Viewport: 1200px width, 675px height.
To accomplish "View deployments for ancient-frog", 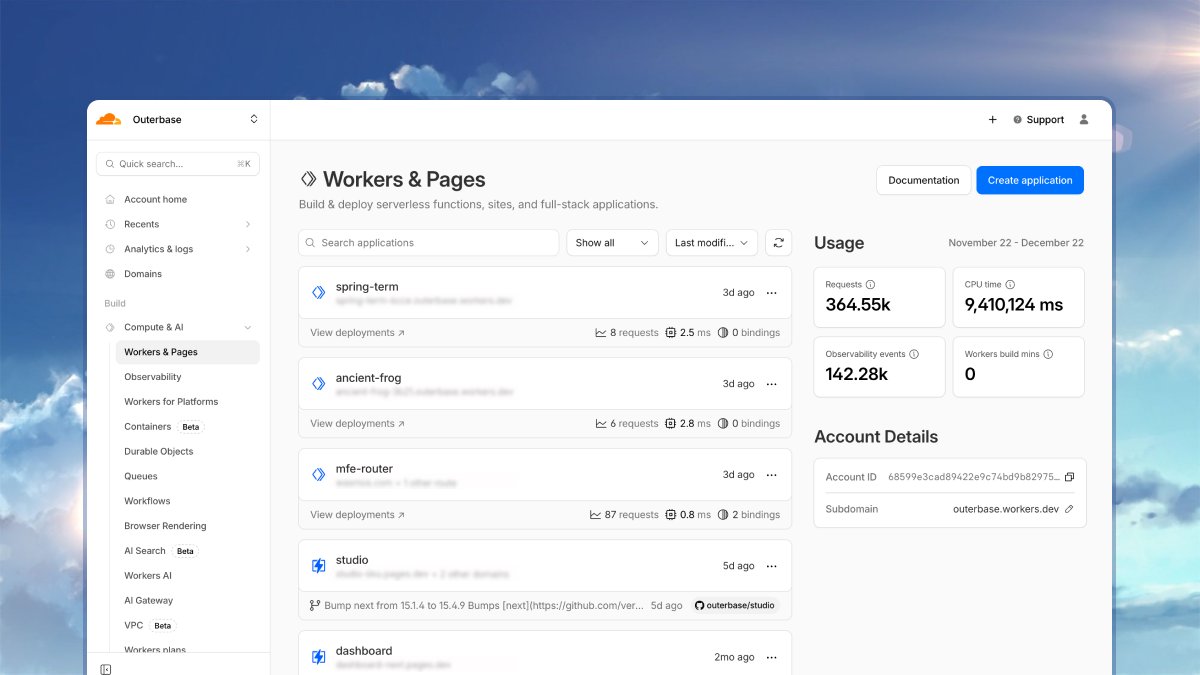I will click(x=357, y=424).
